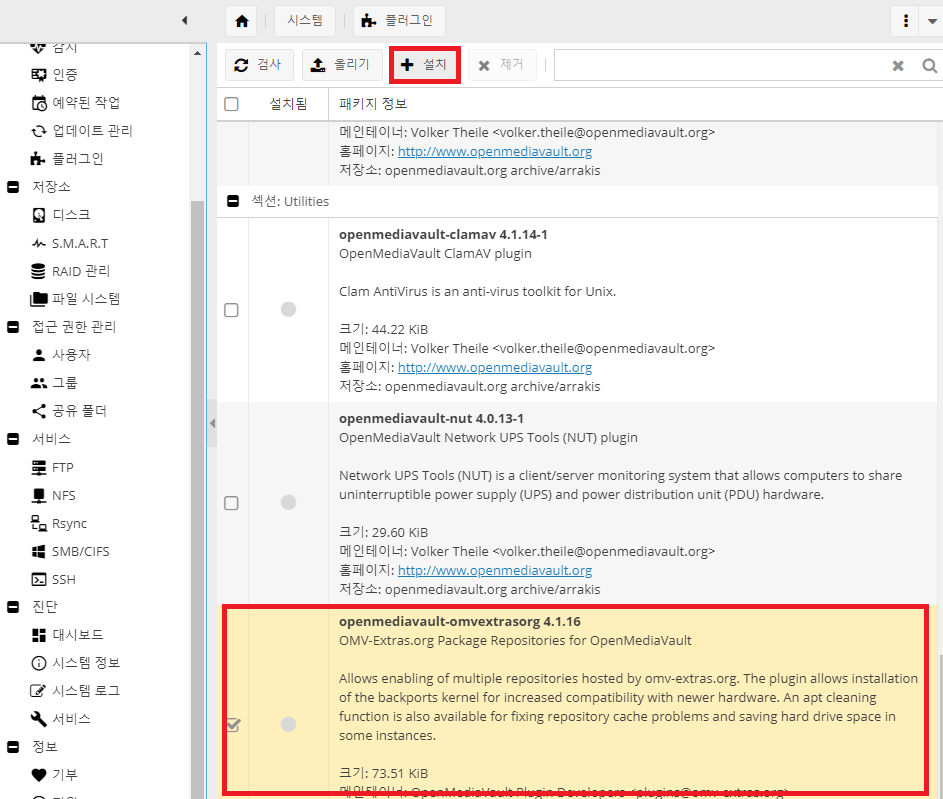Screen dimensions: 943x799
Task: Open the top-right dropdown arrow
Action: click(x=932, y=21)
